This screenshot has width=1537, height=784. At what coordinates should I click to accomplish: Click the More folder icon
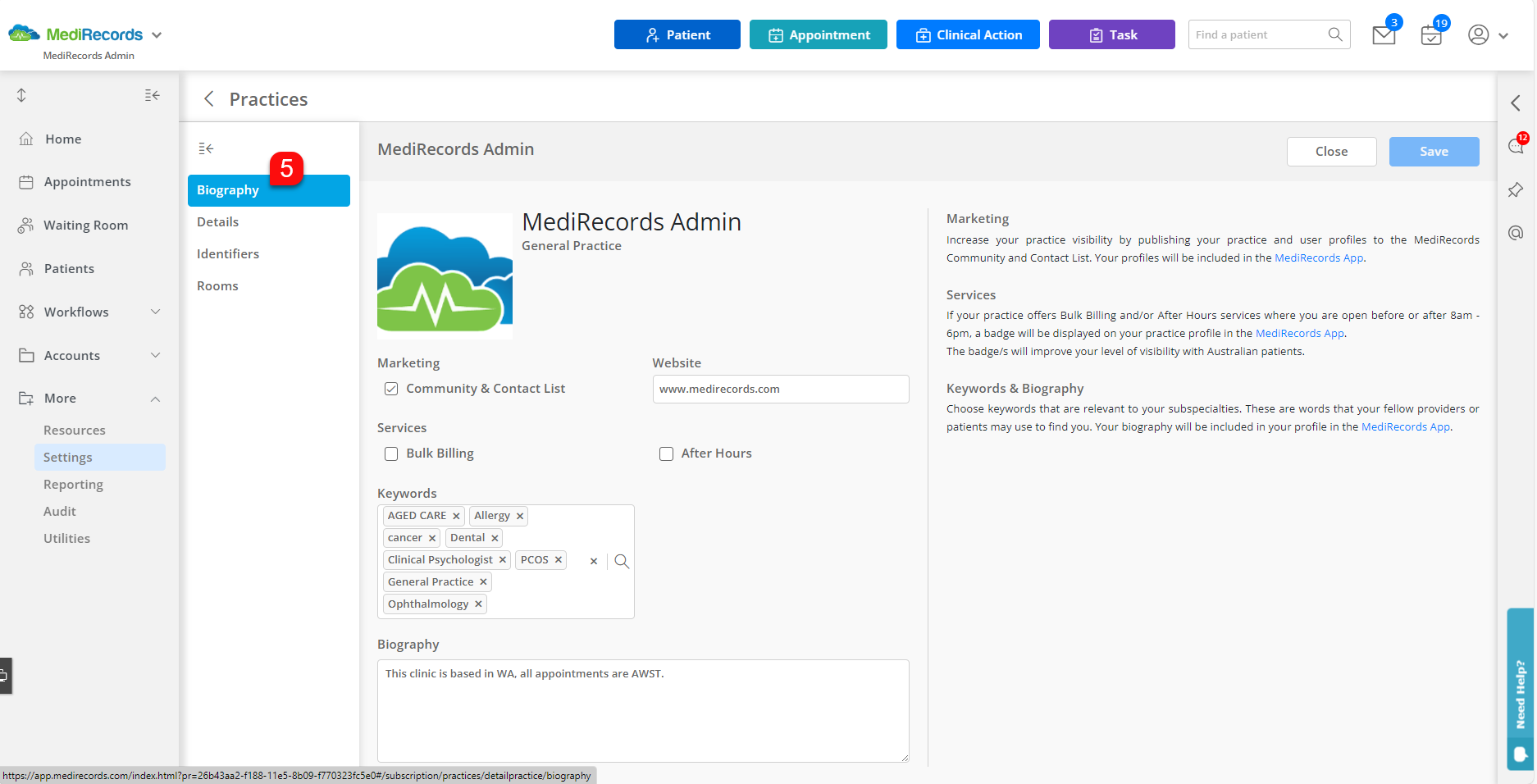26,399
